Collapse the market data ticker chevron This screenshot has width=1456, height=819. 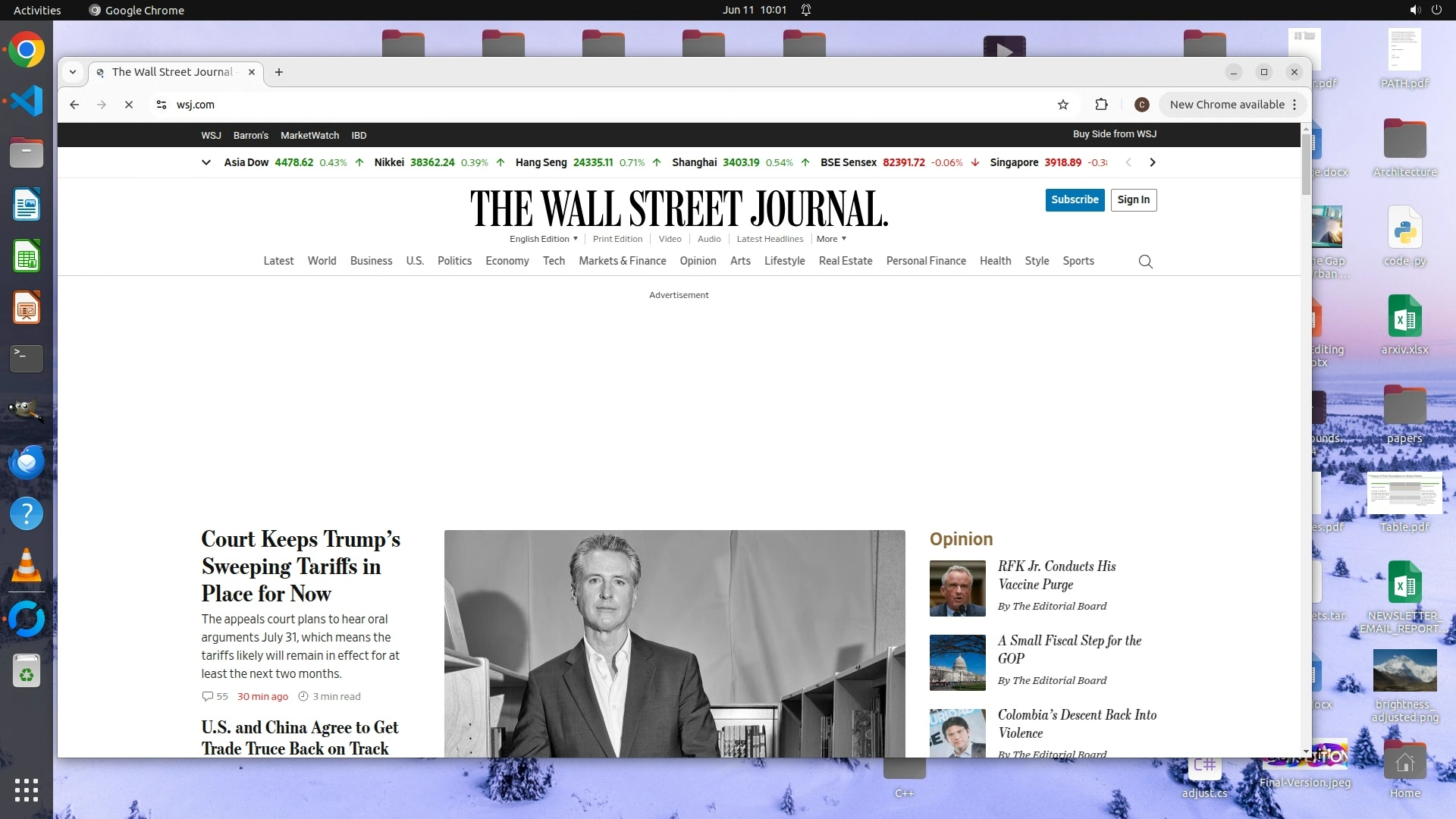[206, 162]
